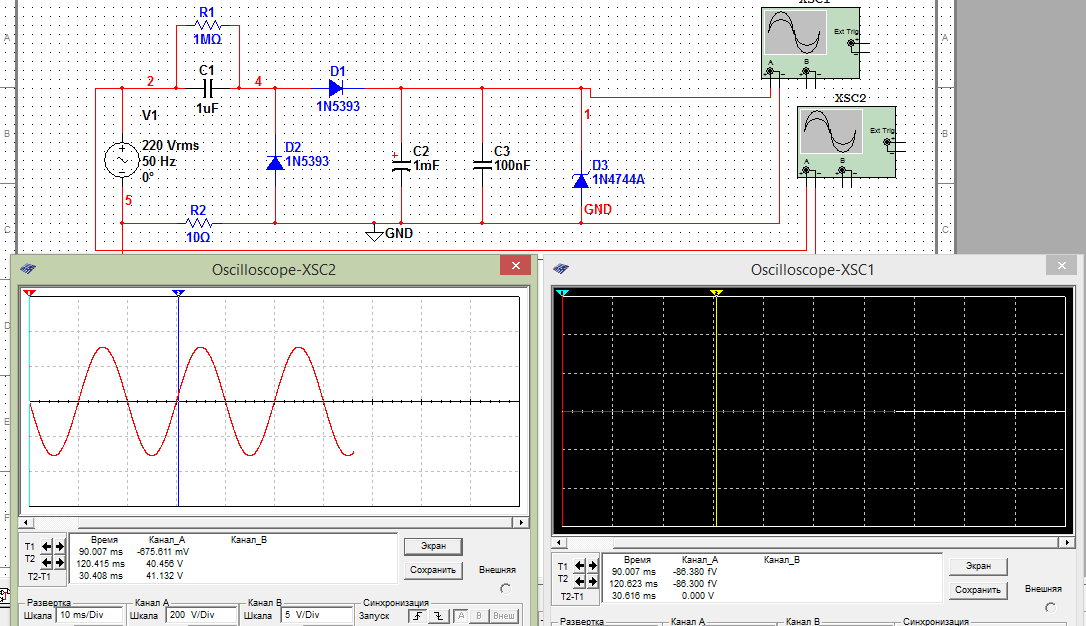Select diode D2 1N5393 symbol

(x=275, y=163)
